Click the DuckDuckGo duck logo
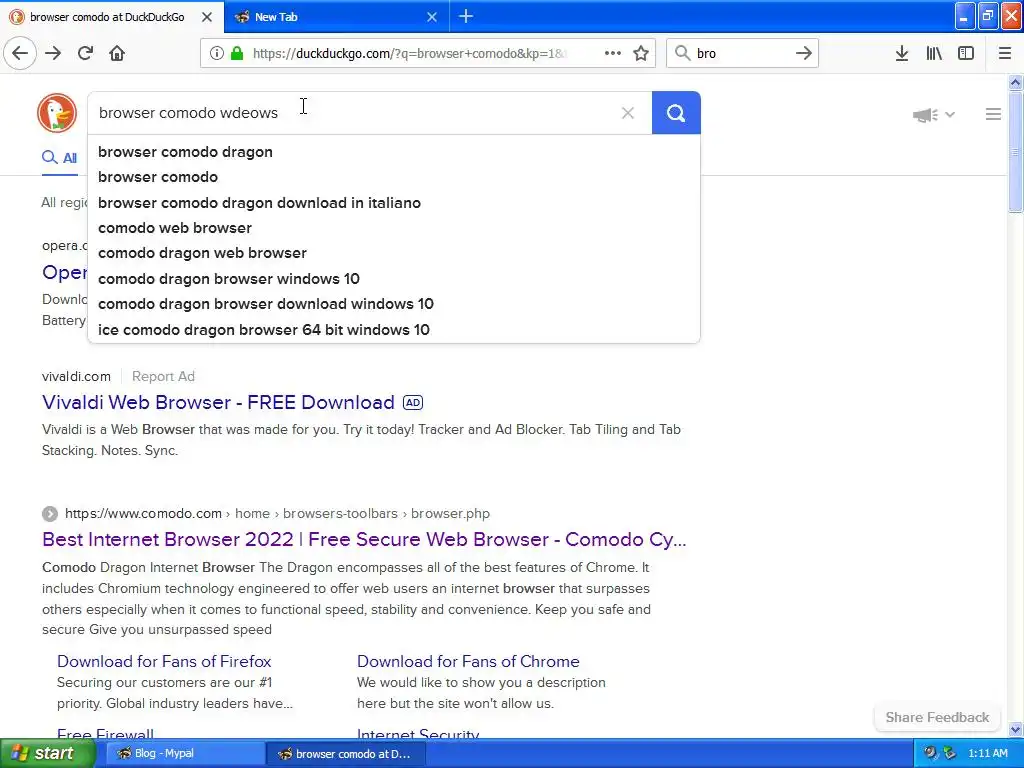 57,113
